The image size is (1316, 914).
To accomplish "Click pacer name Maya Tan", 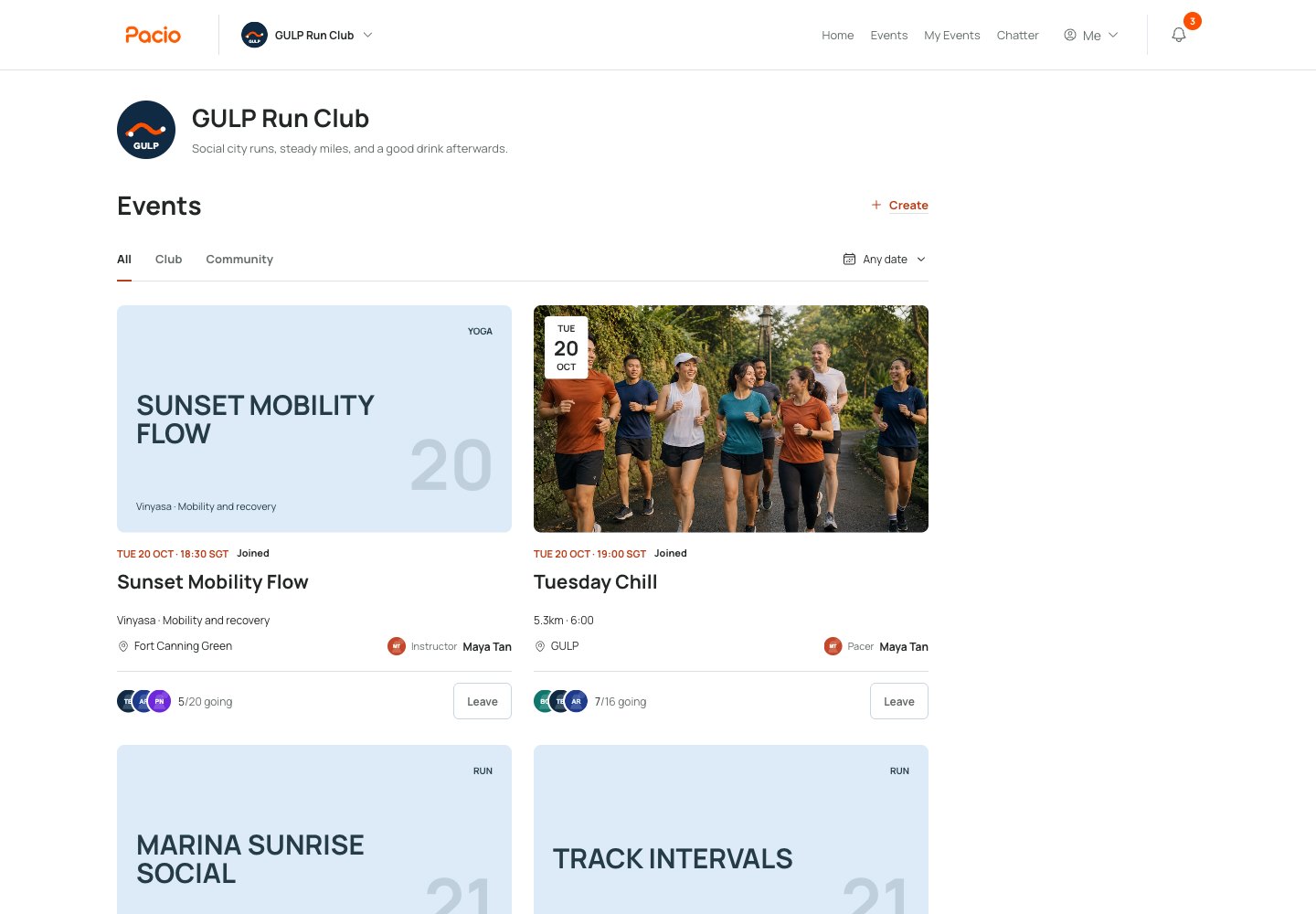I will pos(904,647).
